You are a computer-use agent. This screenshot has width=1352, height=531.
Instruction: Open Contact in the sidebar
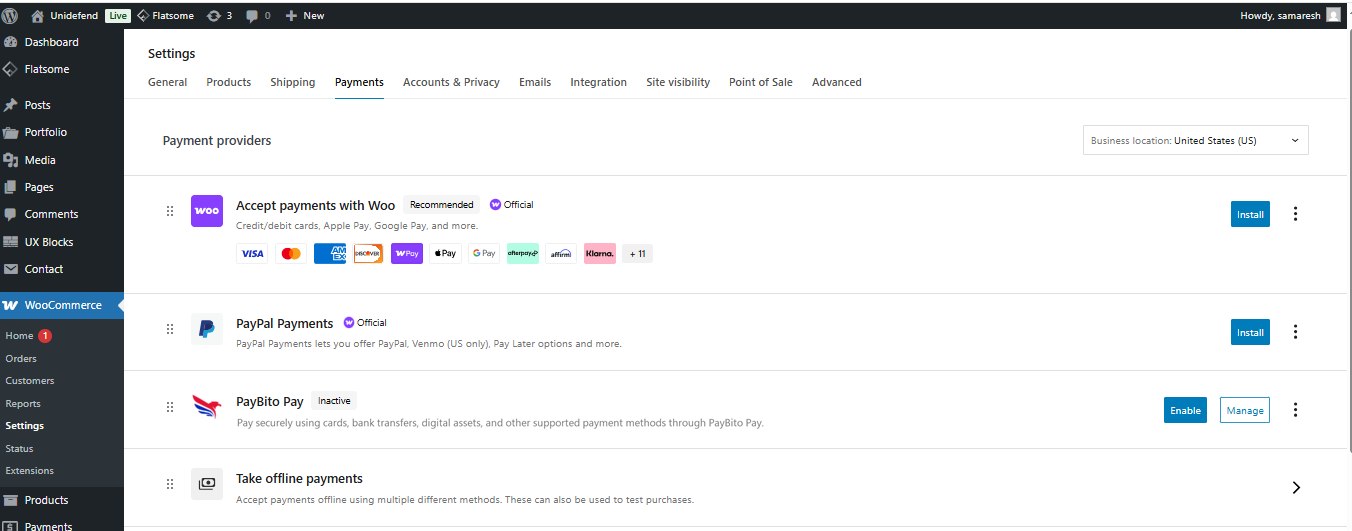pos(62,269)
